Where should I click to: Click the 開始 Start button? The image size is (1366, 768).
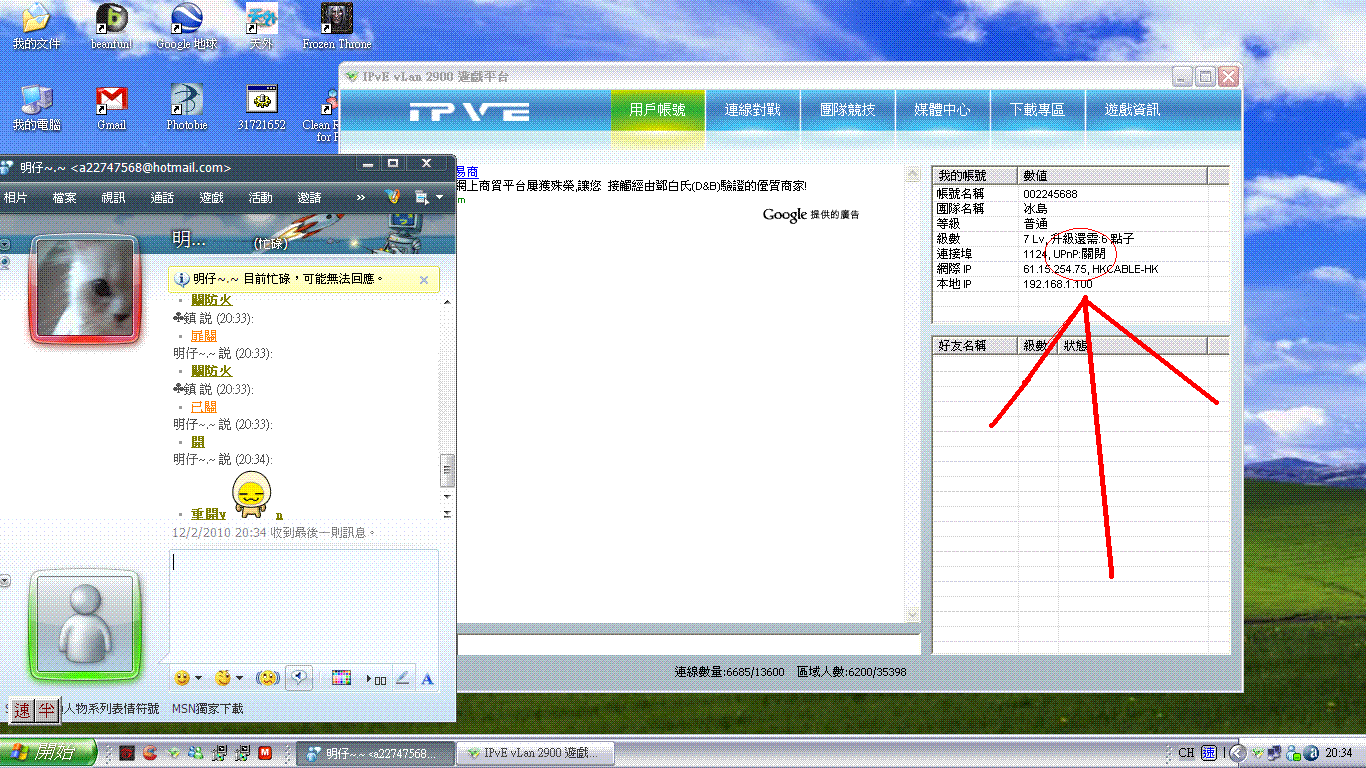click(x=48, y=753)
